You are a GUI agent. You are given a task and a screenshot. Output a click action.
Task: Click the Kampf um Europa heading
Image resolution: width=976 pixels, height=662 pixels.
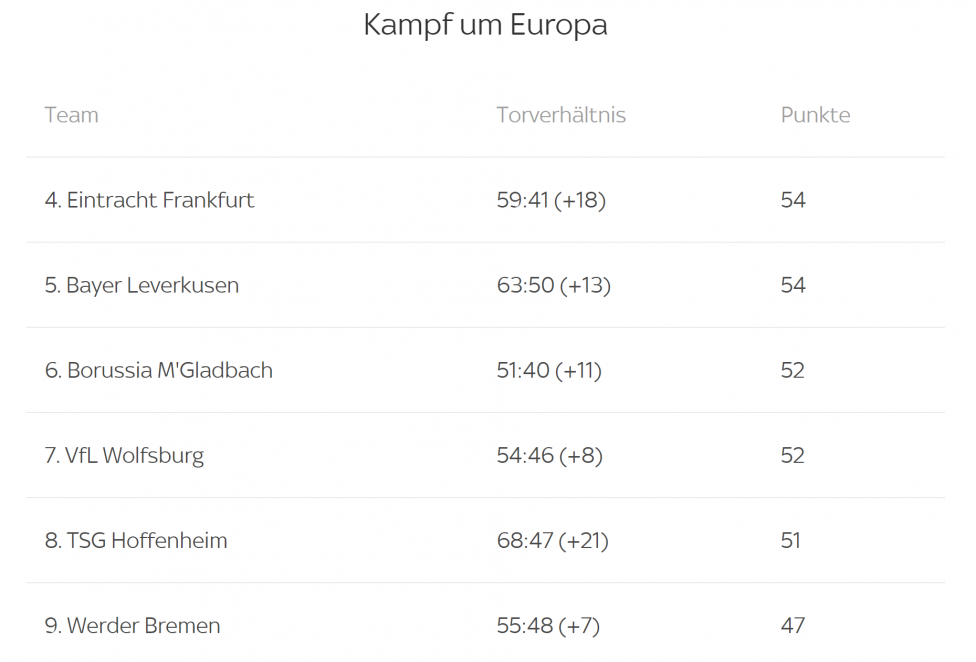[x=486, y=26]
